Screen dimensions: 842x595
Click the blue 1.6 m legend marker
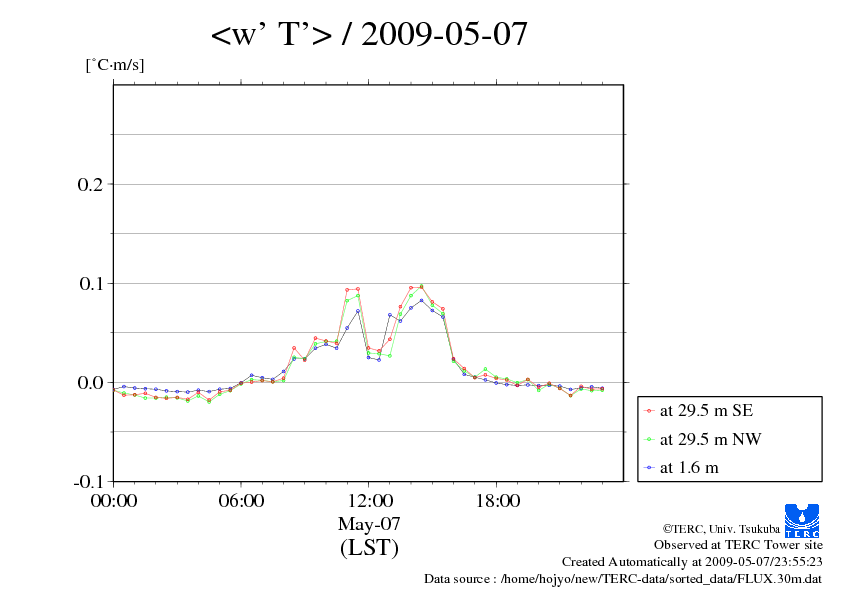pos(649,468)
